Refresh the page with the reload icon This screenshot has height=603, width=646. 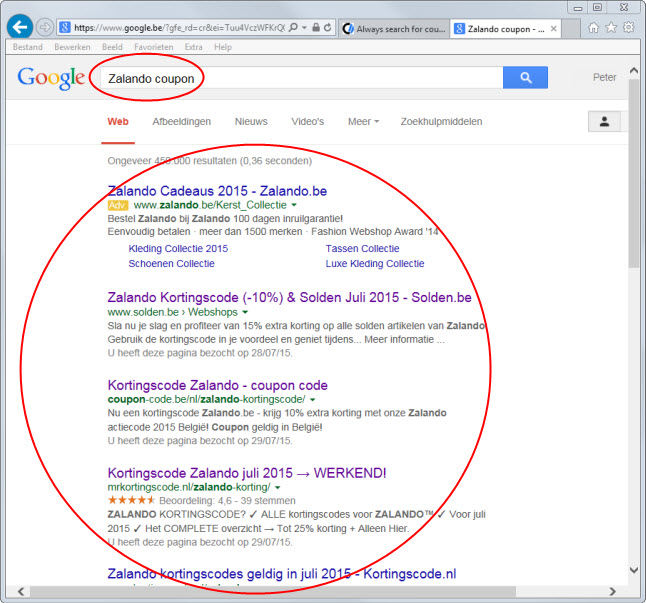click(x=328, y=28)
